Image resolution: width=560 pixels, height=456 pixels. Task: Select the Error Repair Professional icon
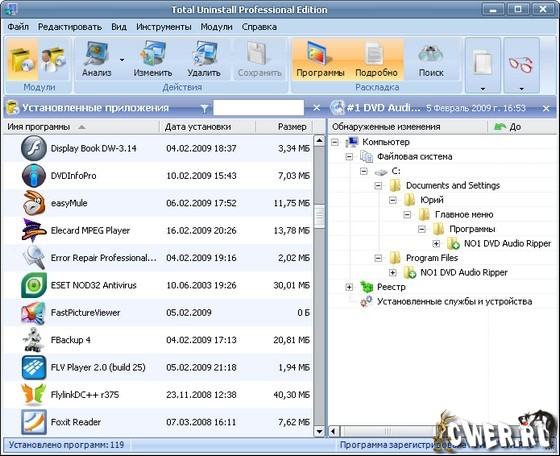pyautogui.click(x=34, y=258)
